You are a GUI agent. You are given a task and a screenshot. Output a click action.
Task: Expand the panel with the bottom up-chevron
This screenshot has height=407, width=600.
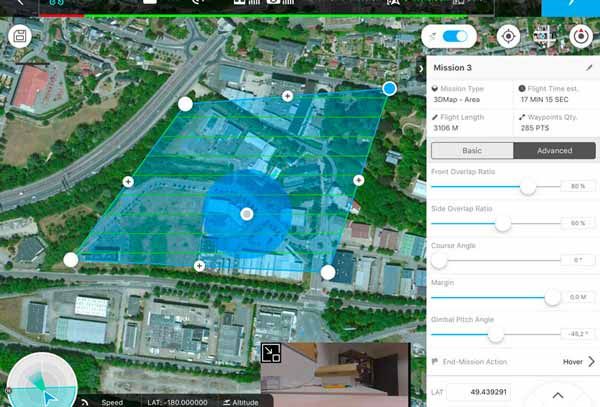point(557,395)
